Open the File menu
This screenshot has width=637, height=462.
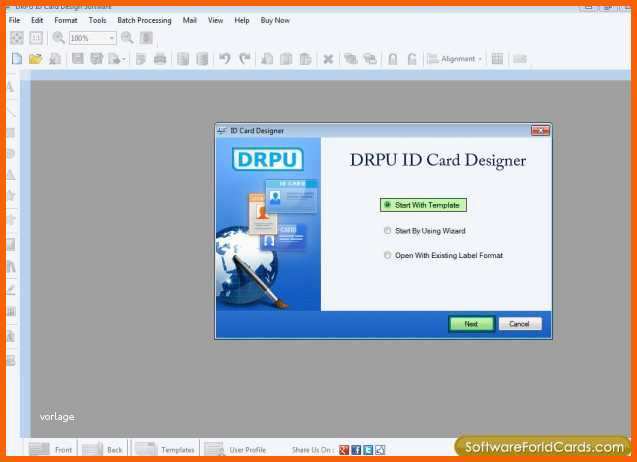point(14,20)
